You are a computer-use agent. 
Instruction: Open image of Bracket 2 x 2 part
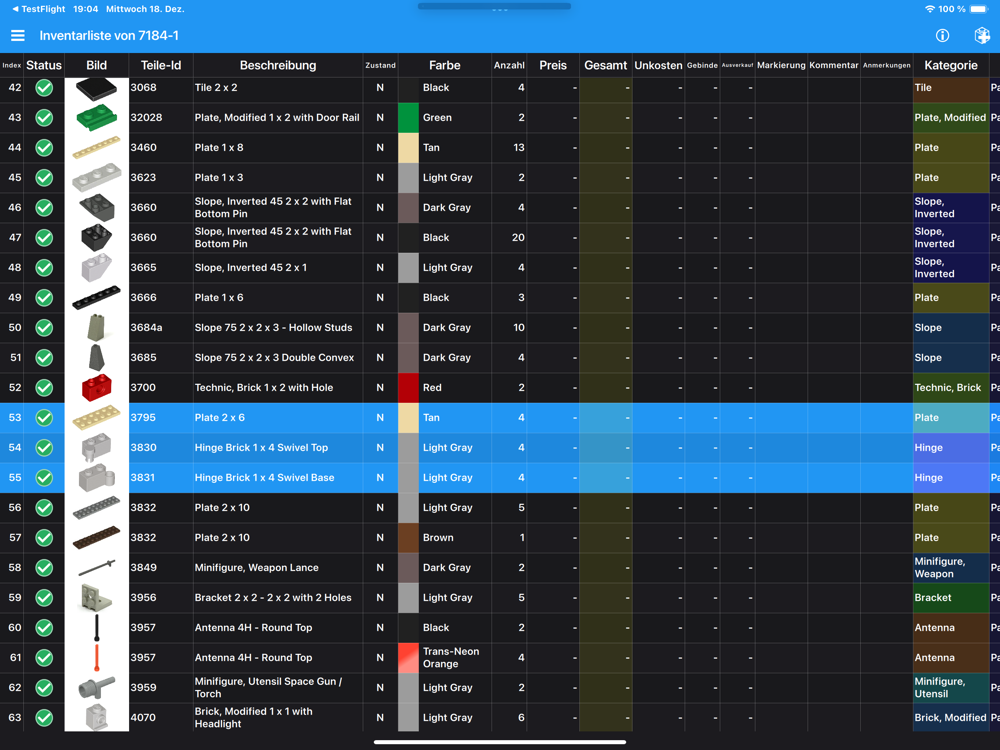96,598
